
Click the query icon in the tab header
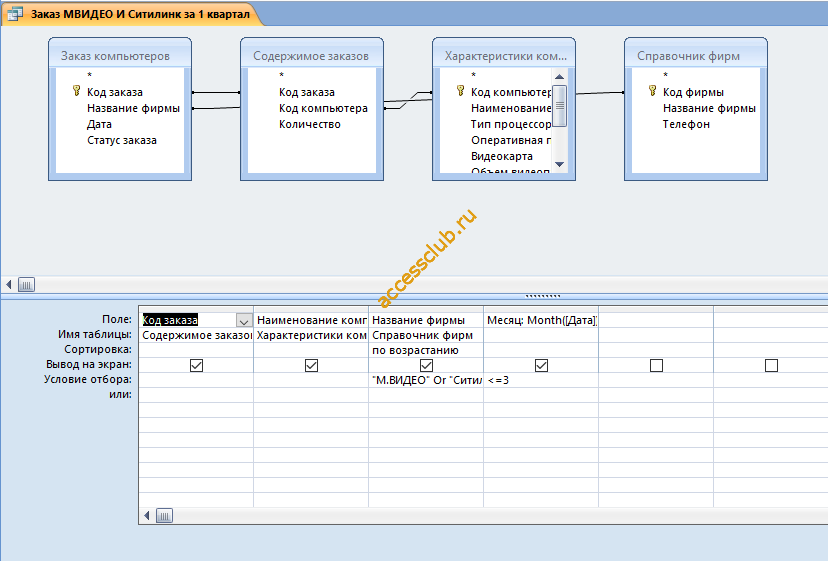pyautogui.click(x=15, y=14)
